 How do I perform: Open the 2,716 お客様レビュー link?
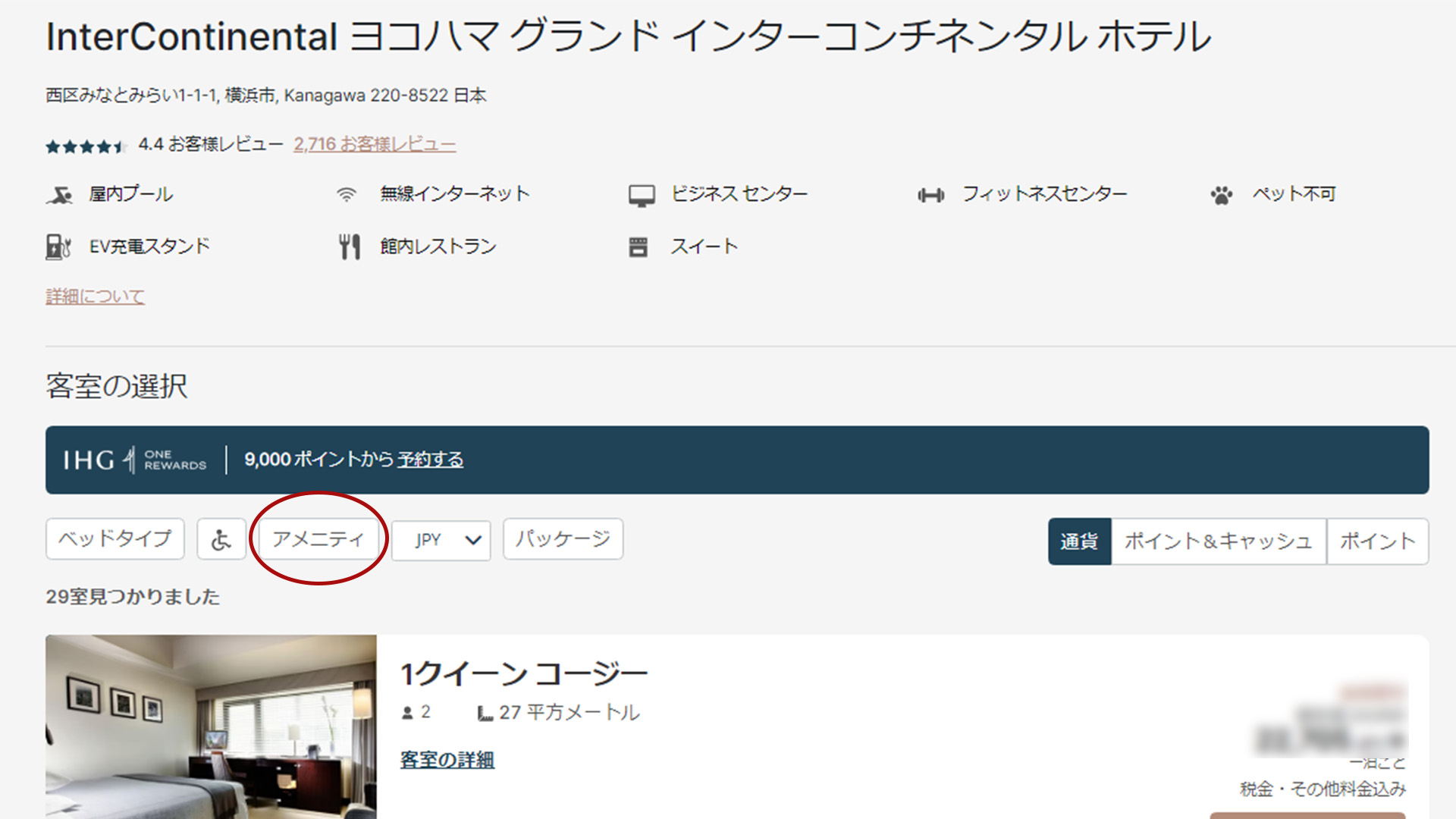[x=375, y=144]
